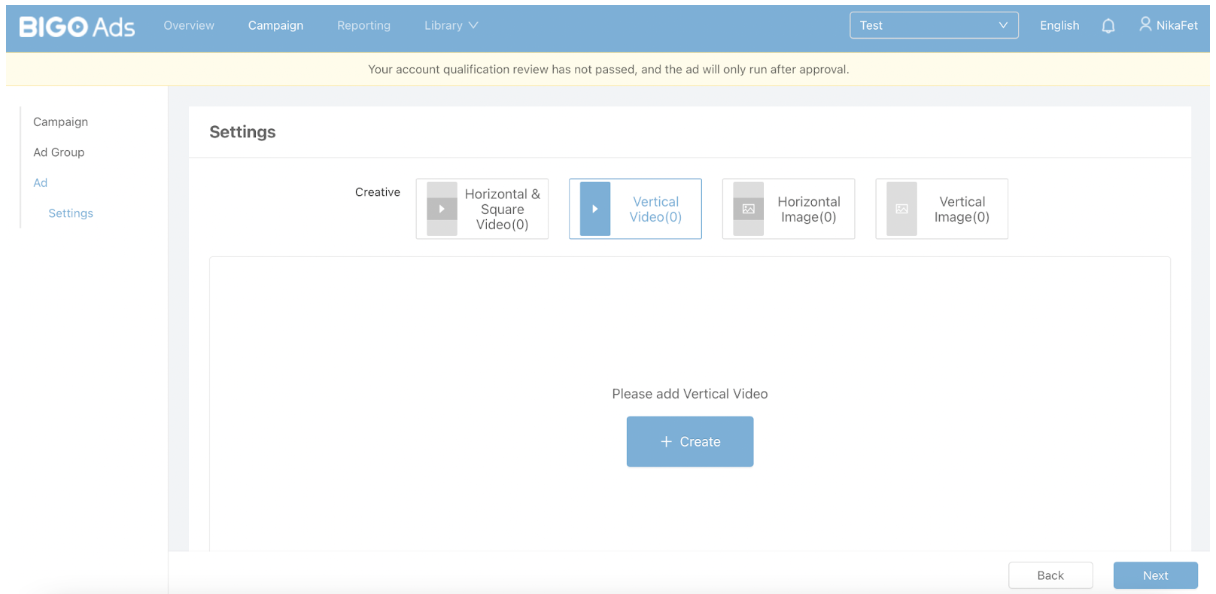Click 'Please add Vertical Video' text
Image resolution: width=1216 pixels, height=594 pixels.
690,394
